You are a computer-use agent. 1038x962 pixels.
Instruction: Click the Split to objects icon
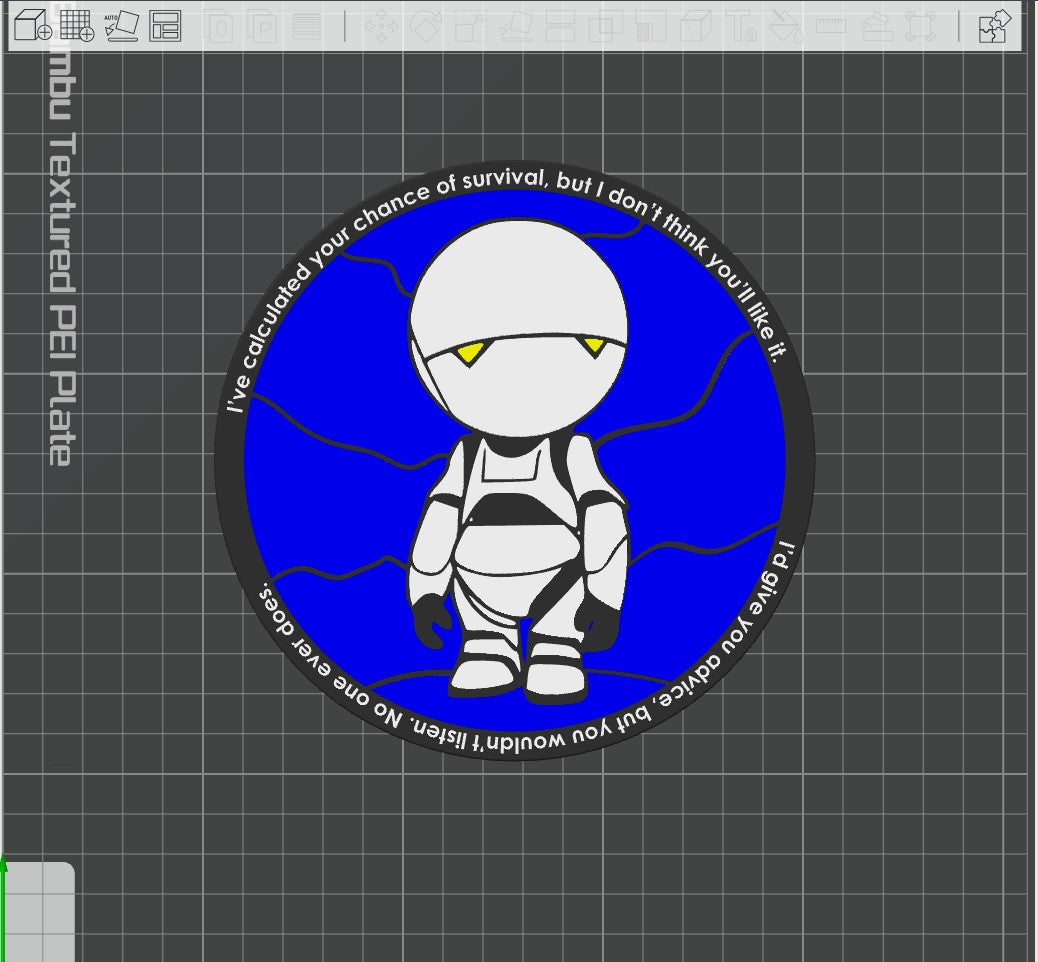pos(219,26)
